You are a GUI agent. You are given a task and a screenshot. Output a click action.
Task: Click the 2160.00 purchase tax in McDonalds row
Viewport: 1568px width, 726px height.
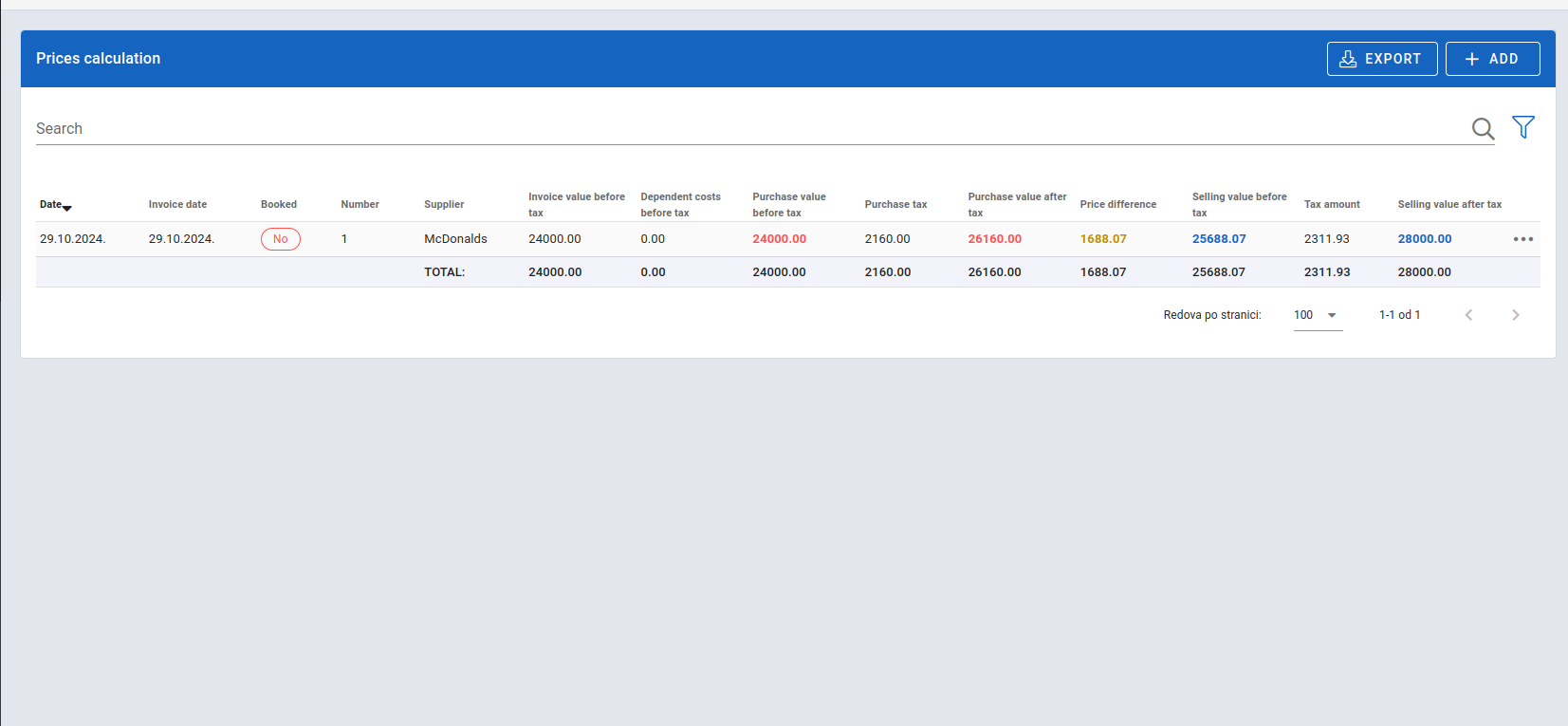pos(888,239)
